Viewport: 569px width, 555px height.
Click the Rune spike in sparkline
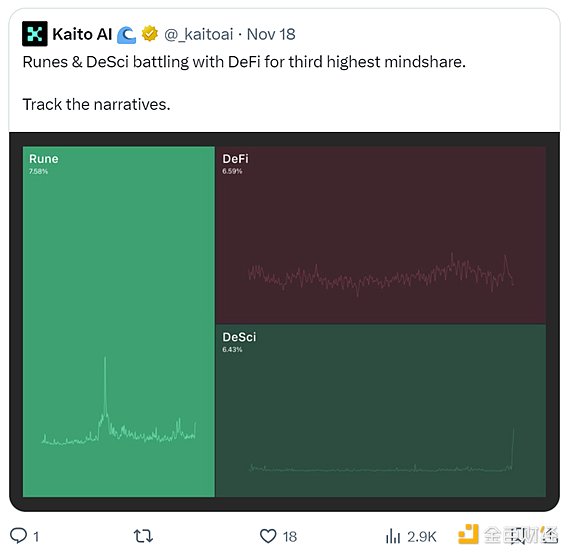point(105,385)
